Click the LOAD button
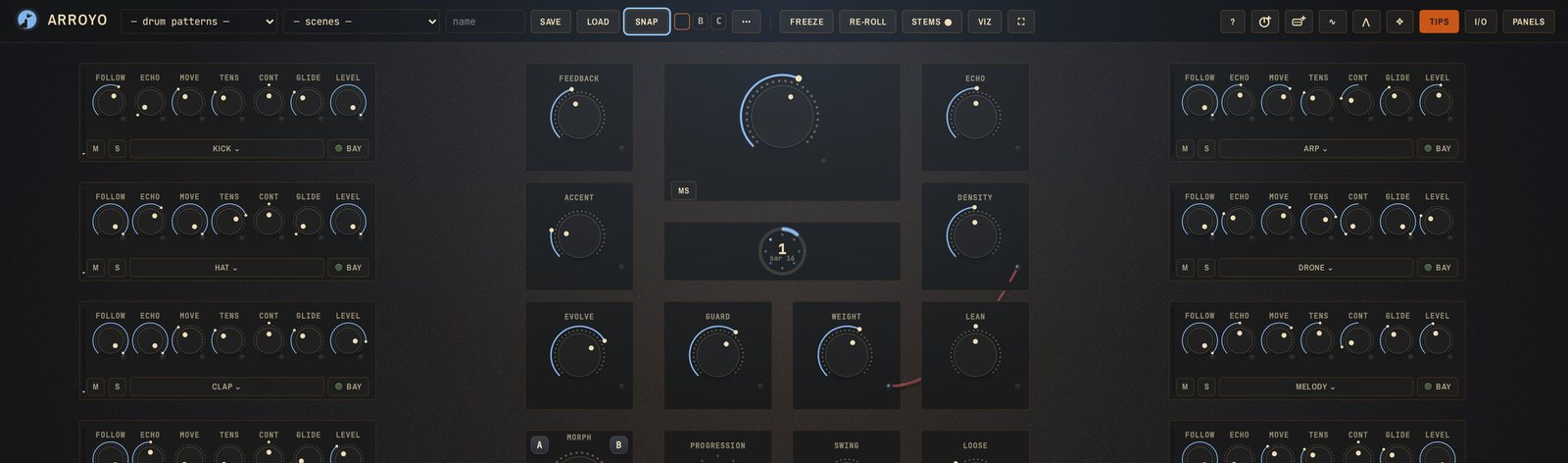Screen dimensions: 1568x463 (x=598, y=22)
